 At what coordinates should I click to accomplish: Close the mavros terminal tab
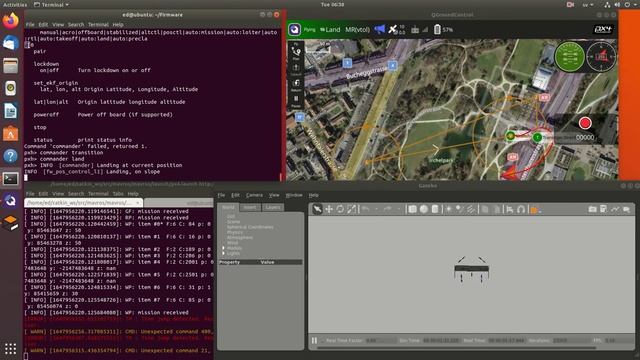tap(138, 202)
